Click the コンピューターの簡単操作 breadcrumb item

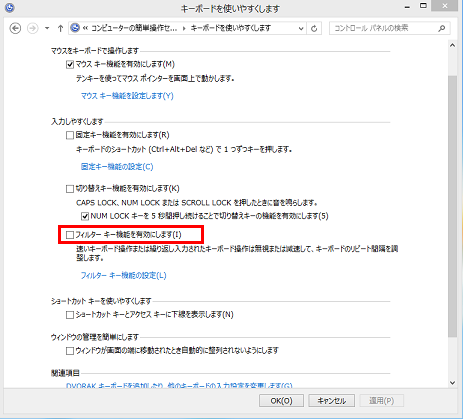pos(134,28)
